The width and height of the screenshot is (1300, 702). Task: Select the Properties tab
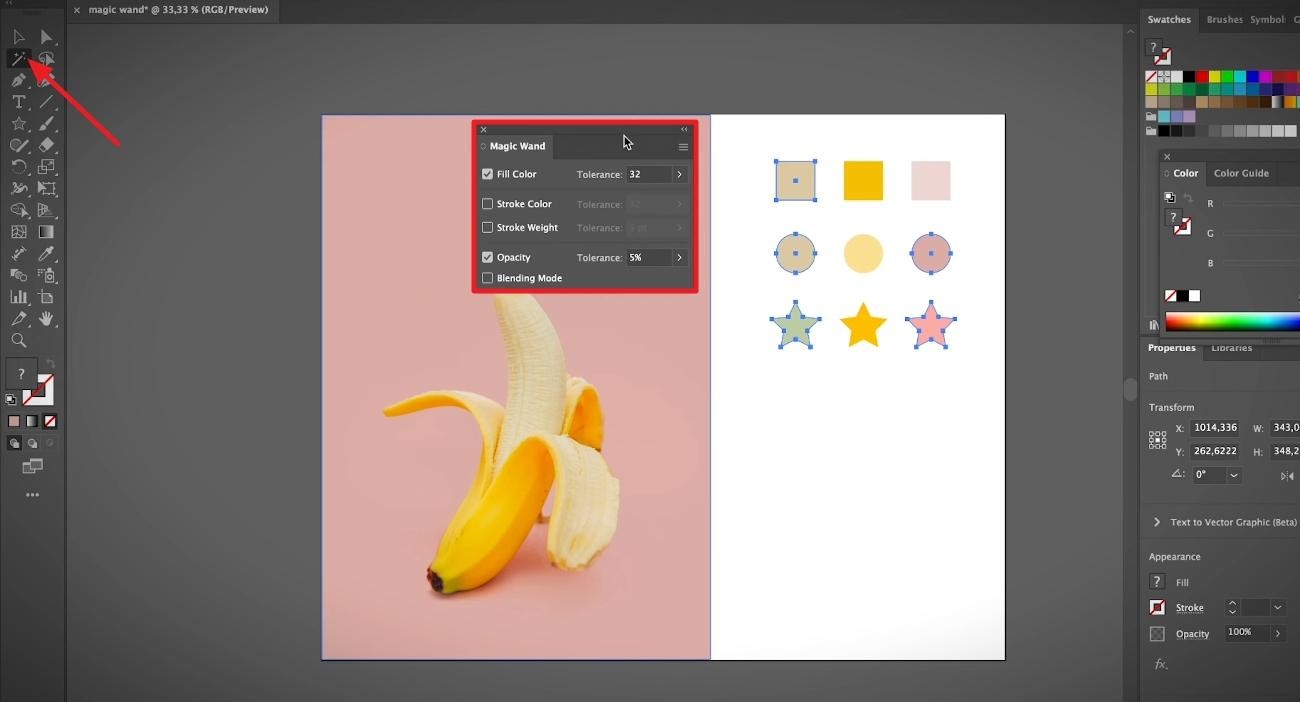pos(1171,348)
